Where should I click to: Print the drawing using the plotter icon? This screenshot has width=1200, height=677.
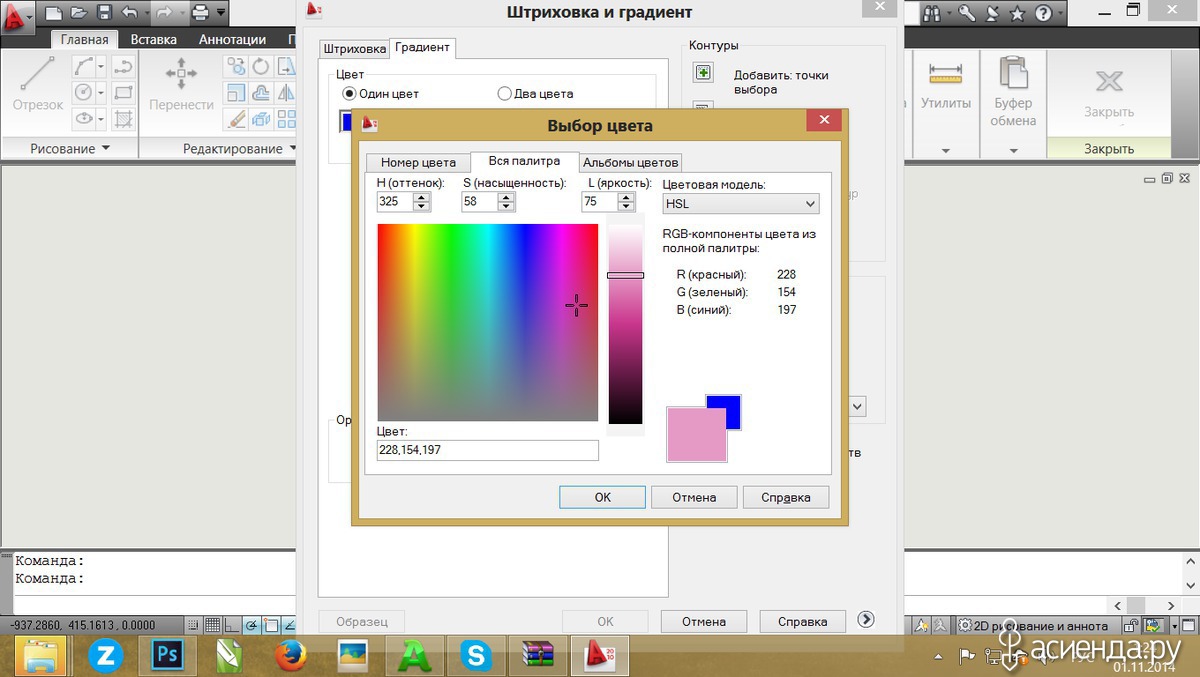click(200, 13)
